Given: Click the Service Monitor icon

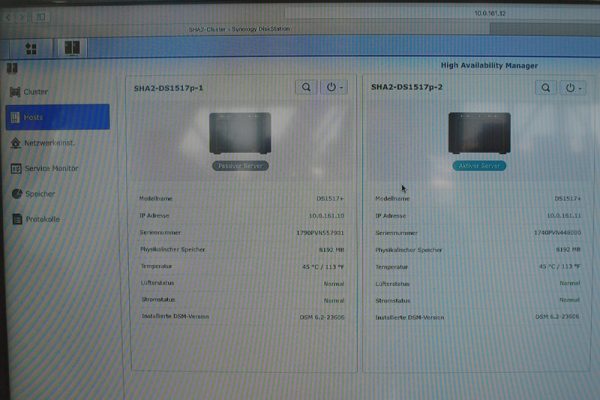Looking at the screenshot, I should 16,168.
